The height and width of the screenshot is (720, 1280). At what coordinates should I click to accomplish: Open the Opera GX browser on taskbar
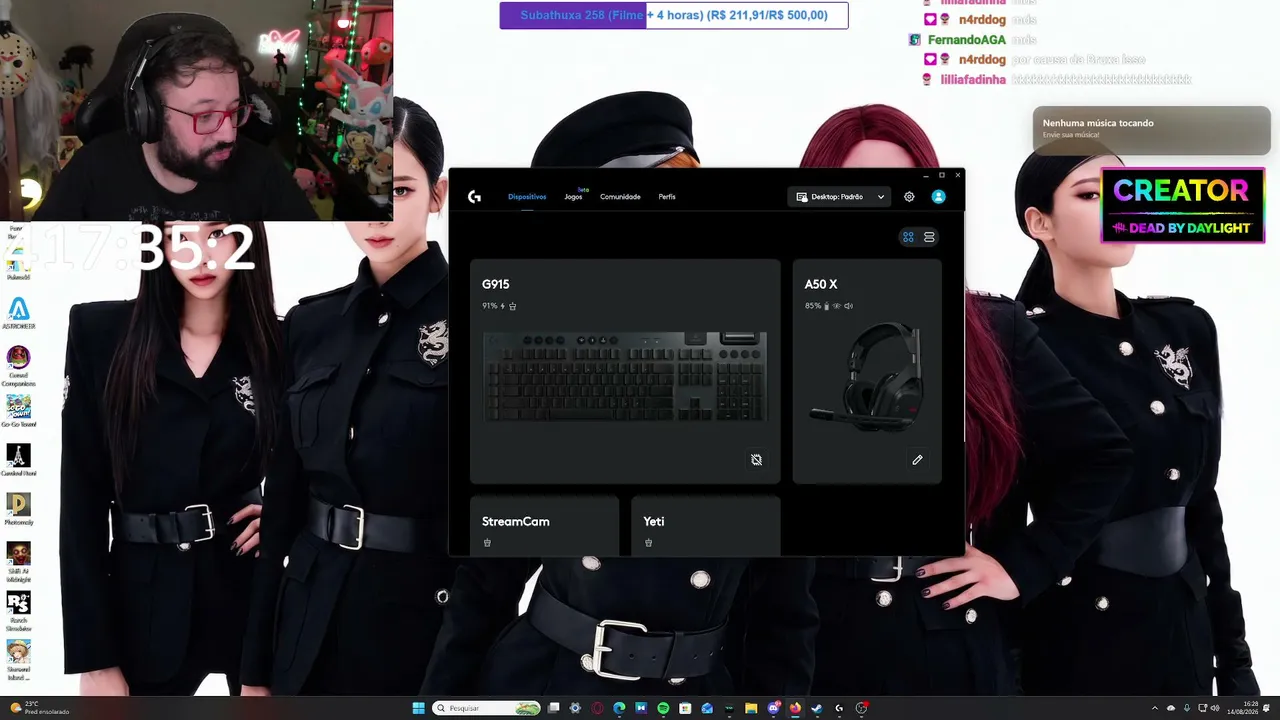[x=597, y=708]
